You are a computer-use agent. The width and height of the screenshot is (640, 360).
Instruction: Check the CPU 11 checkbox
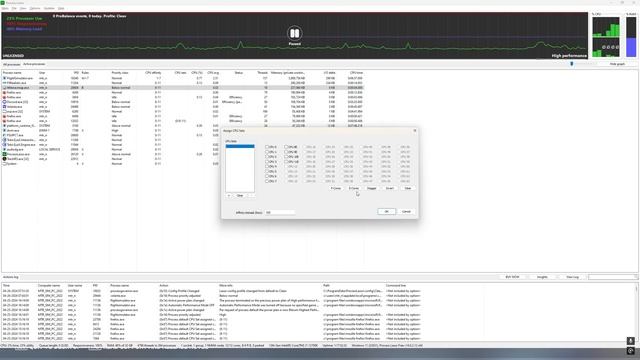point(286,162)
